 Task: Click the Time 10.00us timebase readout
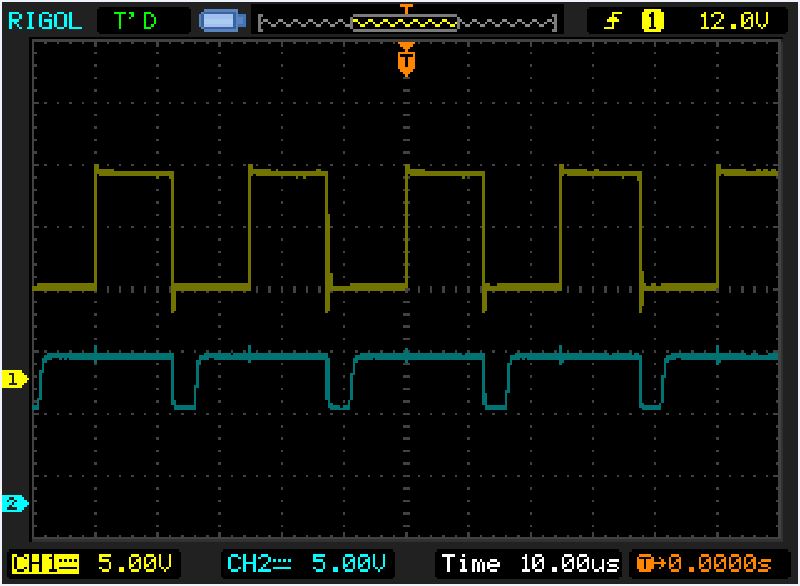pos(530,564)
